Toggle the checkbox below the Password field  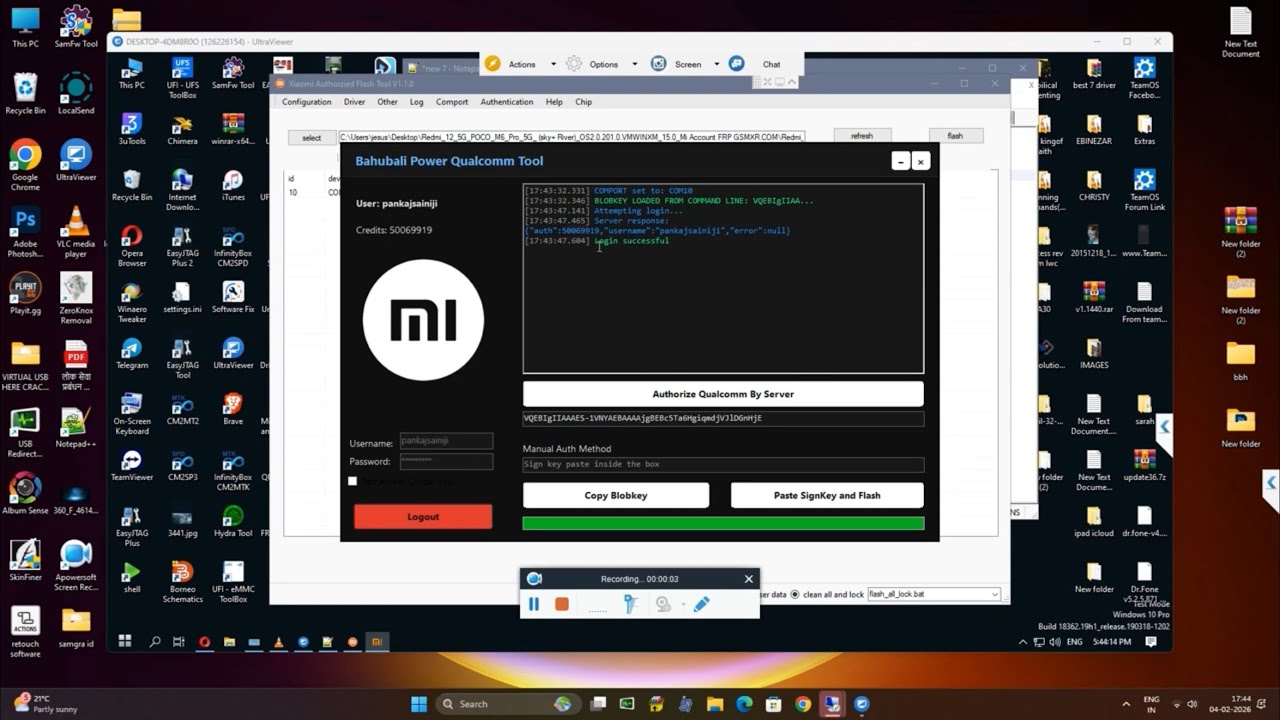352,481
